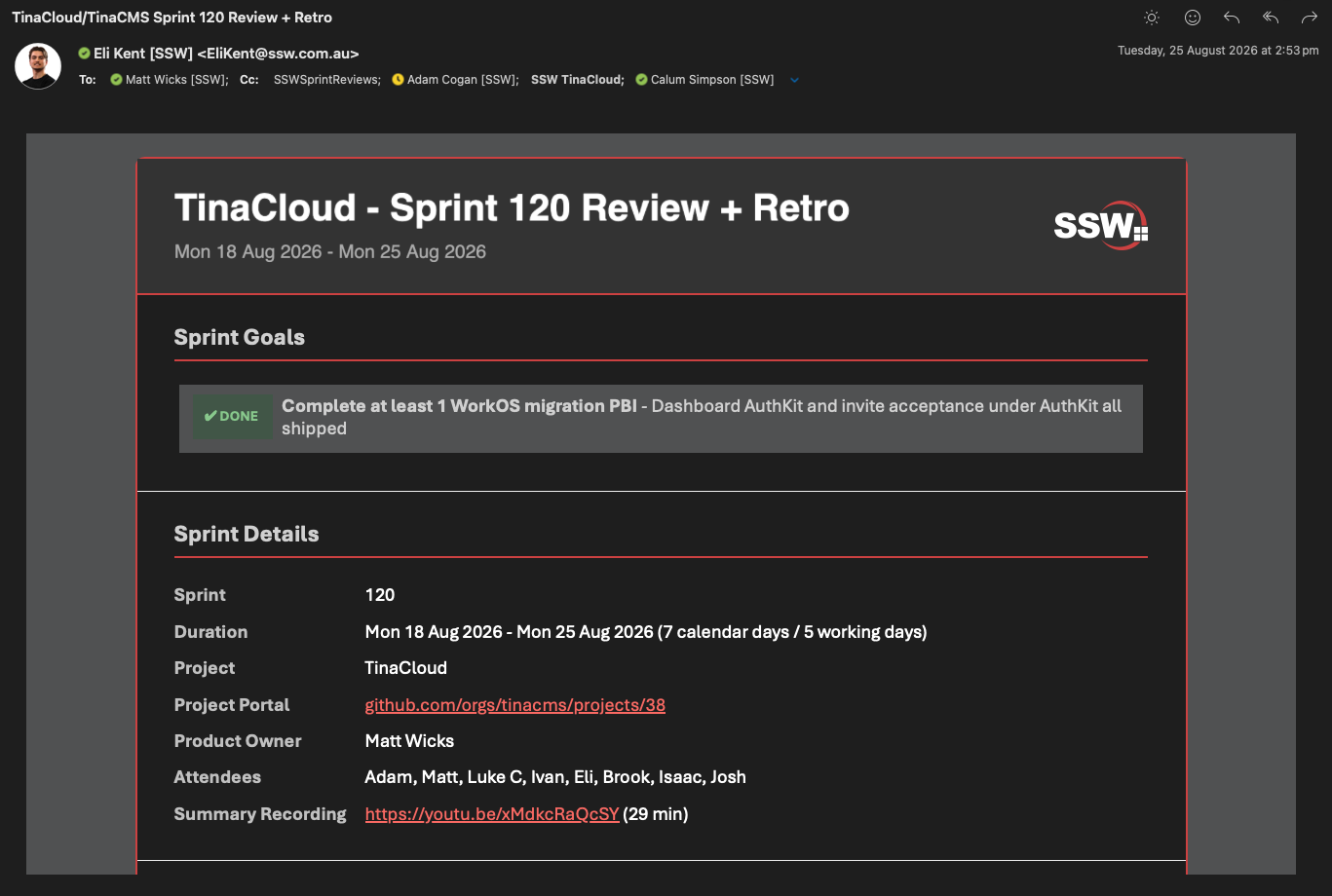Click the attendees list starting with 'Adam, Matt, Luke C'
The image size is (1332, 896).
coord(555,777)
